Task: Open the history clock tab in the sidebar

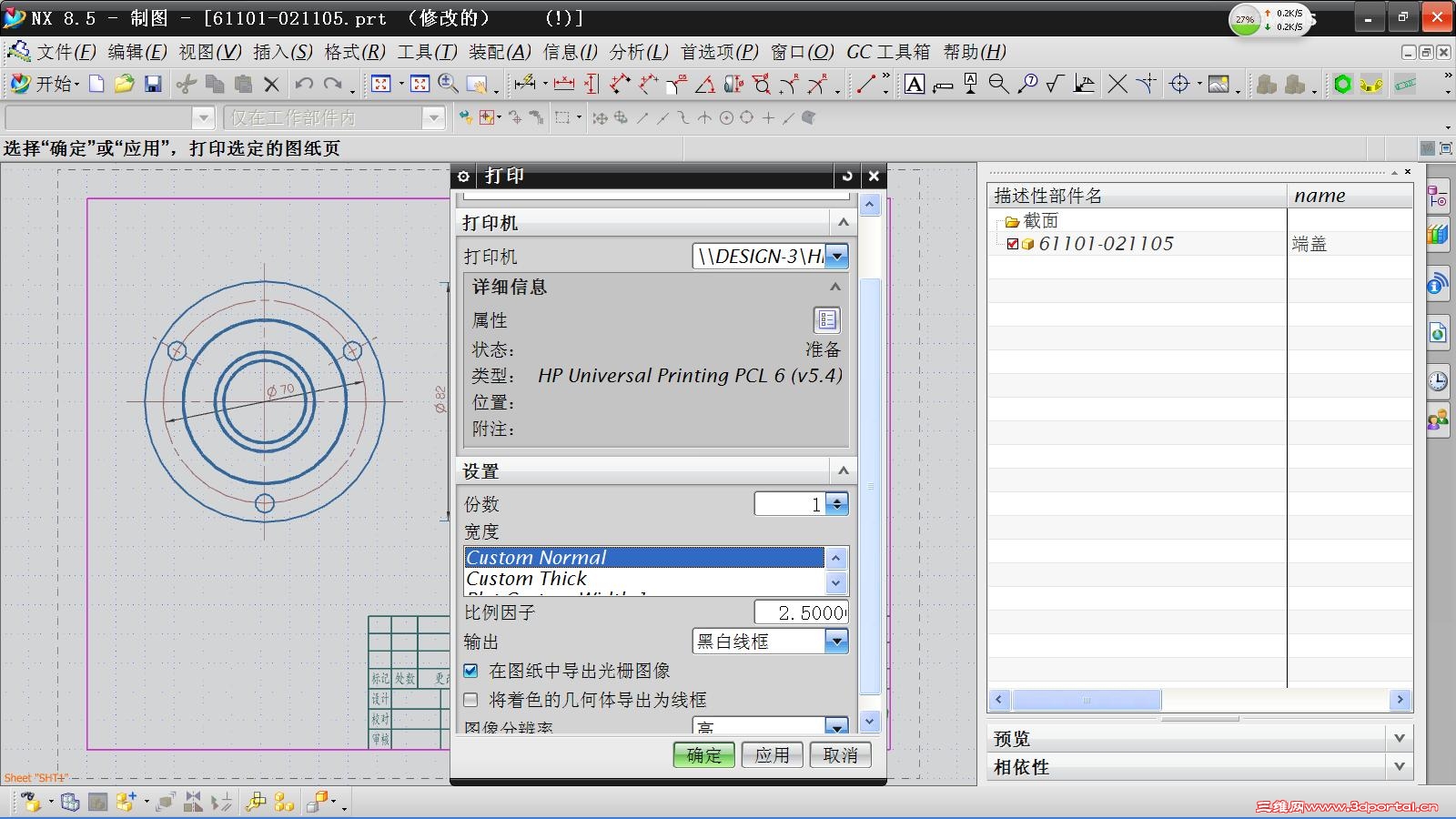Action: coord(1438,380)
